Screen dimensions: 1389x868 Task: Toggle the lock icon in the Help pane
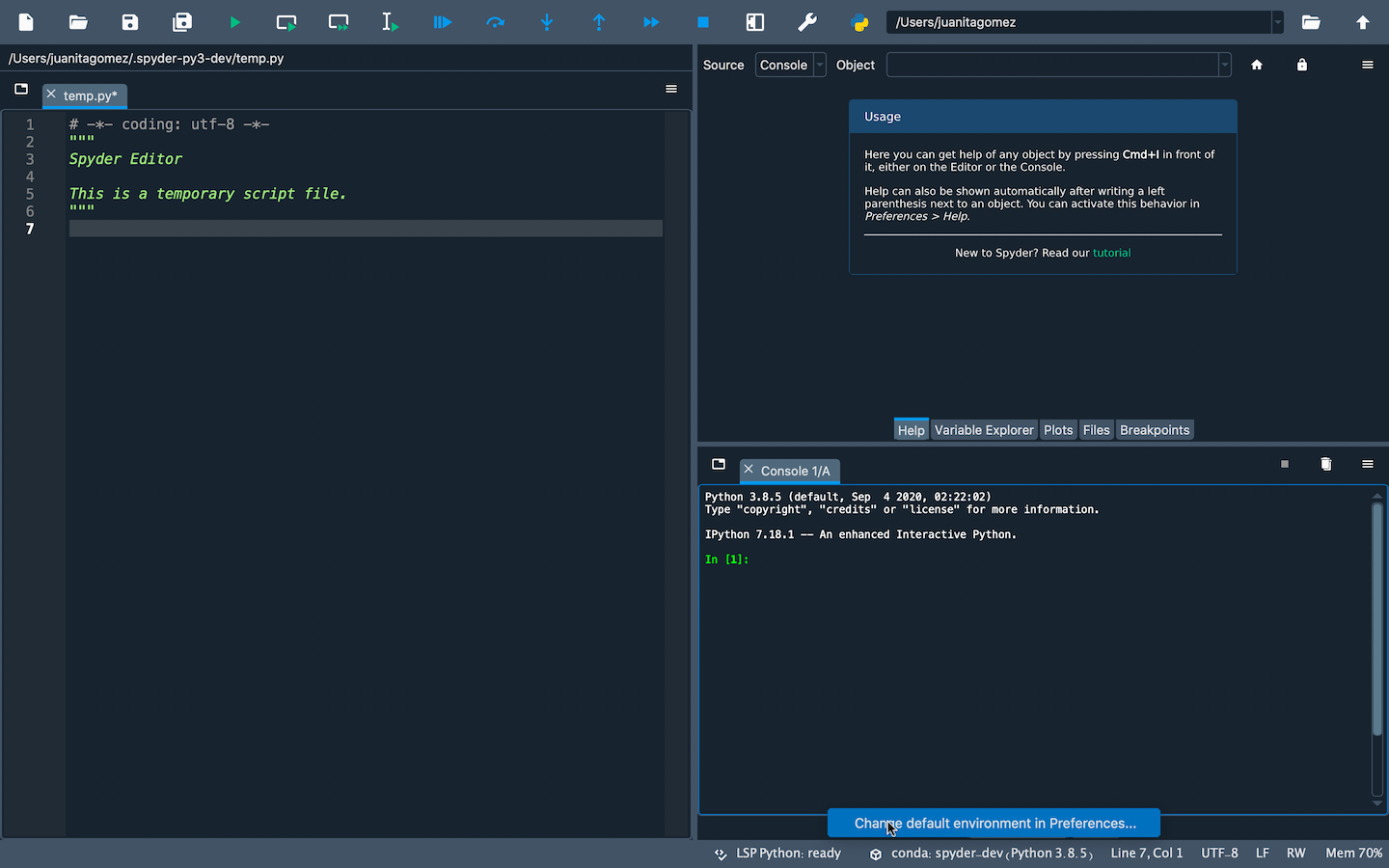tap(1302, 65)
